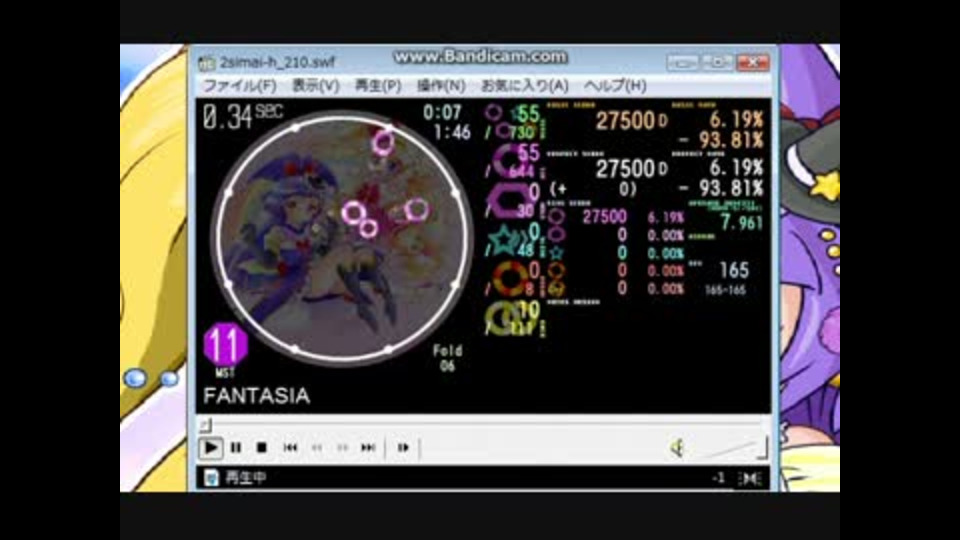Close the 2simai-h_210.swf window
This screenshot has height=540, width=960.
tap(753, 62)
